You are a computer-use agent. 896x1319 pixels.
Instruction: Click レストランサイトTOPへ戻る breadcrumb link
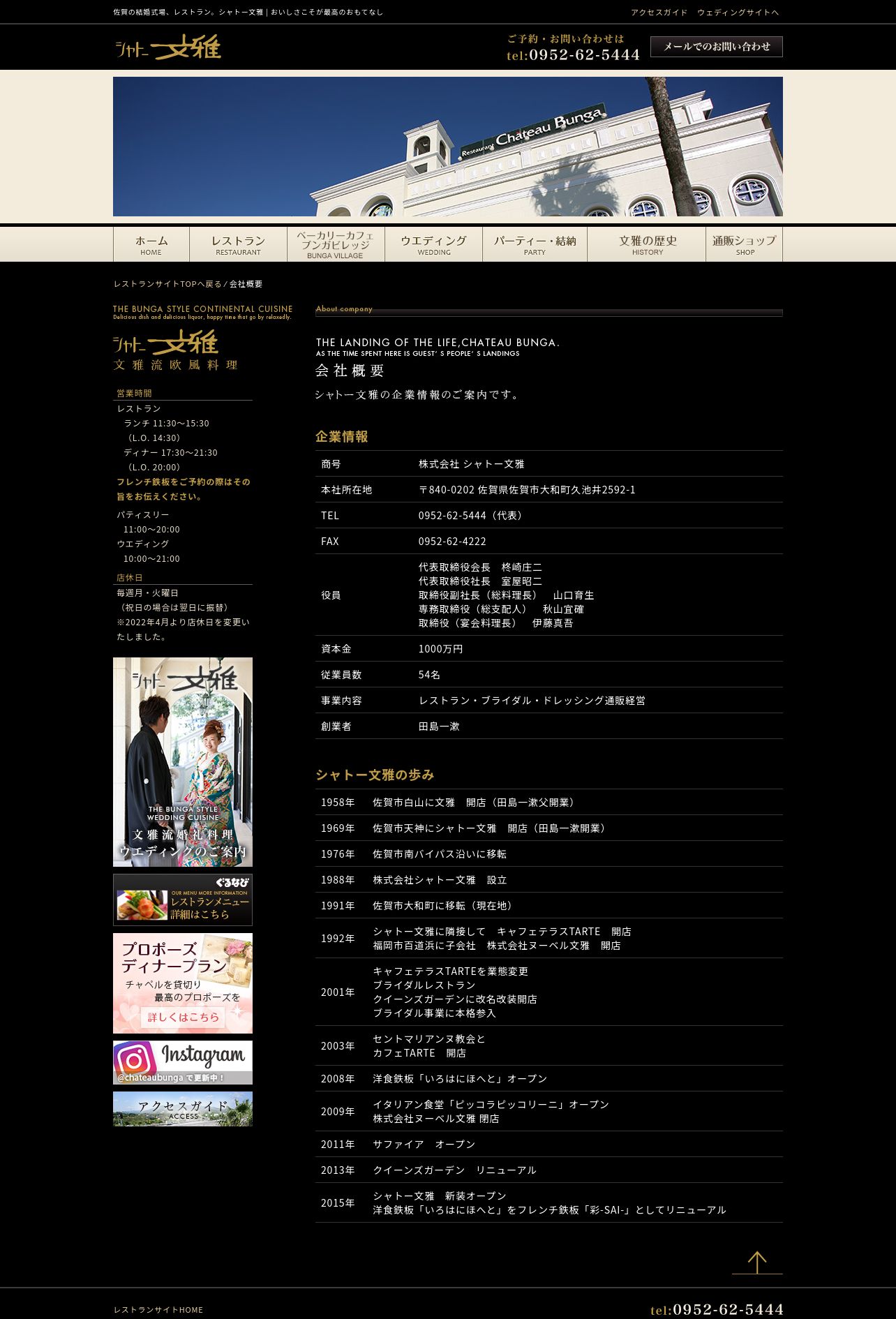click(x=167, y=284)
